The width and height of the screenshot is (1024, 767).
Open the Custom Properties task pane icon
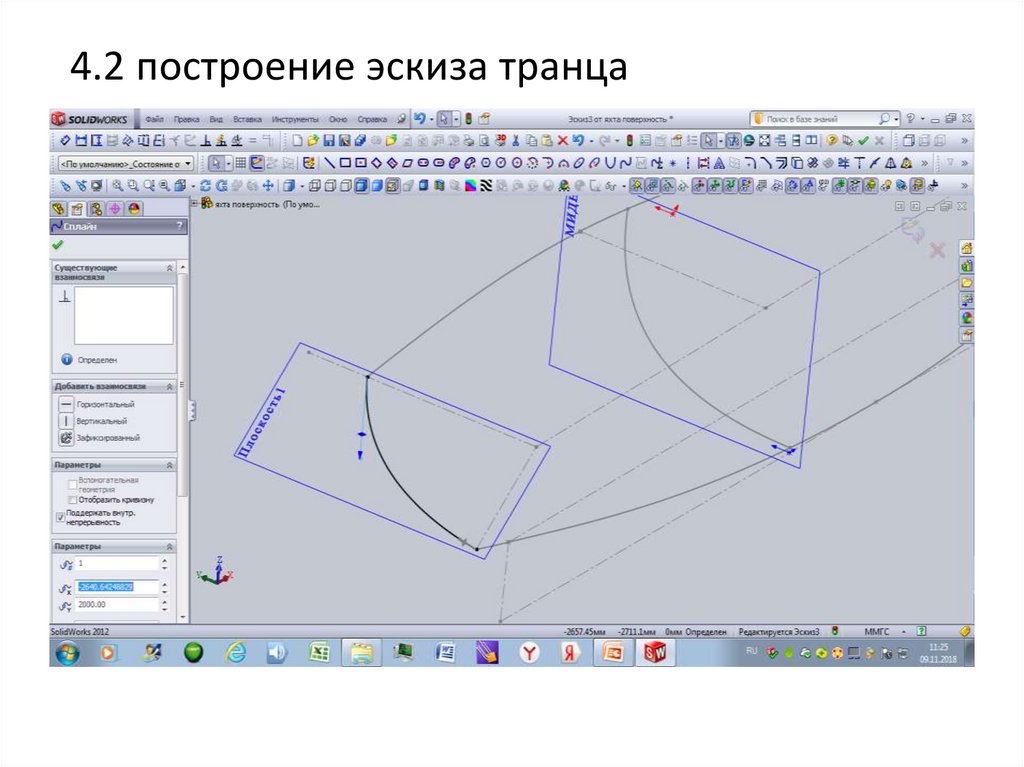click(966, 336)
